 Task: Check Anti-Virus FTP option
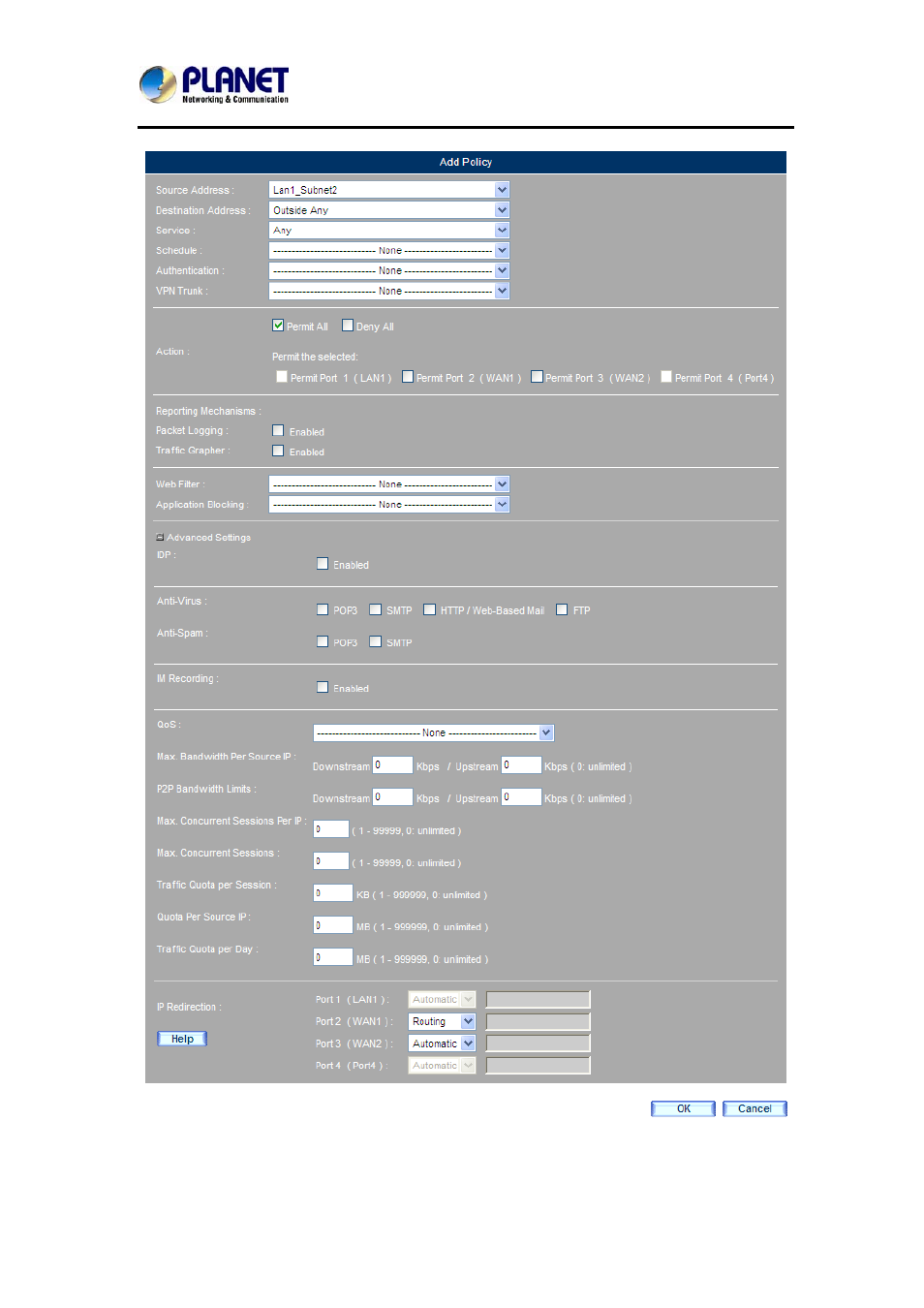click(562, 609)
